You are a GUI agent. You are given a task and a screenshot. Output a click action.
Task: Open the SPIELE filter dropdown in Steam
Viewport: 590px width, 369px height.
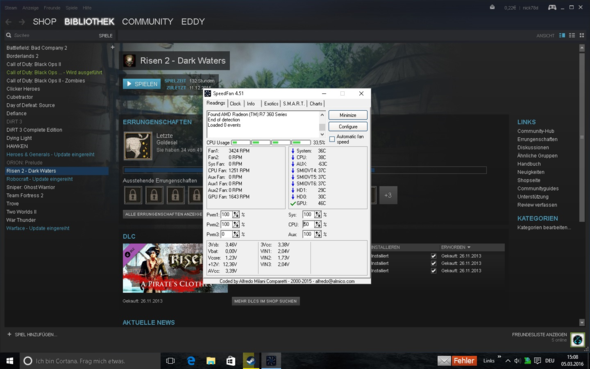coord(105,36)
